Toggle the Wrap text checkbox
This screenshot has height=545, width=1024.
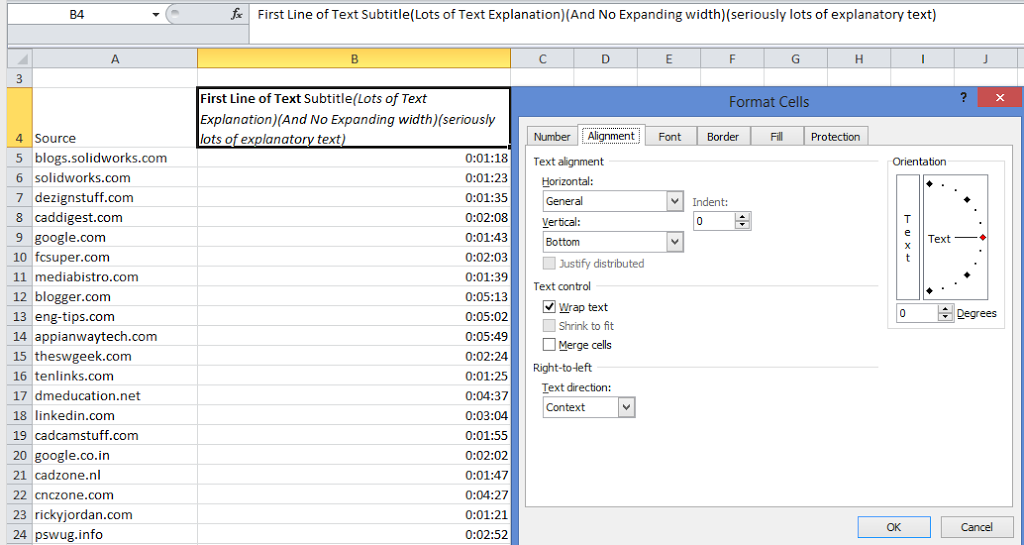tap(549, 307)
